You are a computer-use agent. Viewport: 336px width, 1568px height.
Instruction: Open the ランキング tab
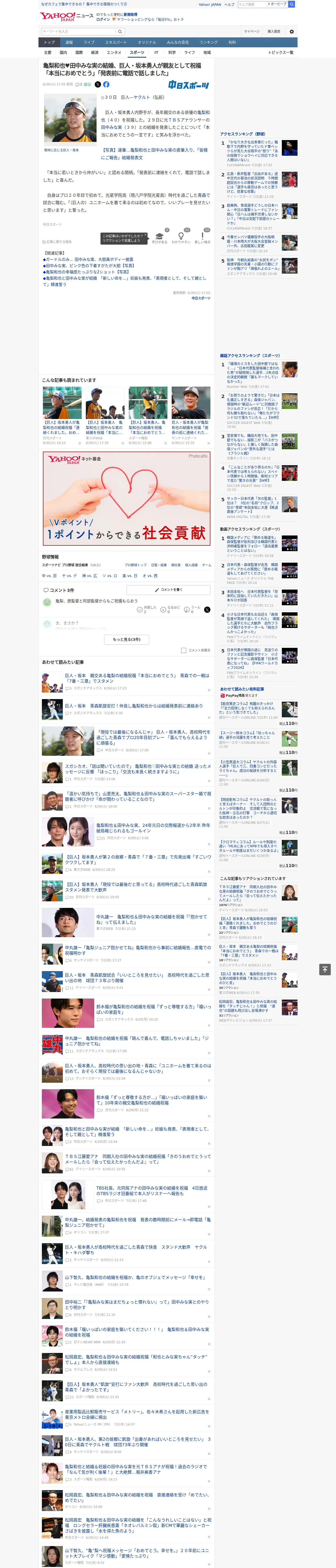click(x=209, y=43)
